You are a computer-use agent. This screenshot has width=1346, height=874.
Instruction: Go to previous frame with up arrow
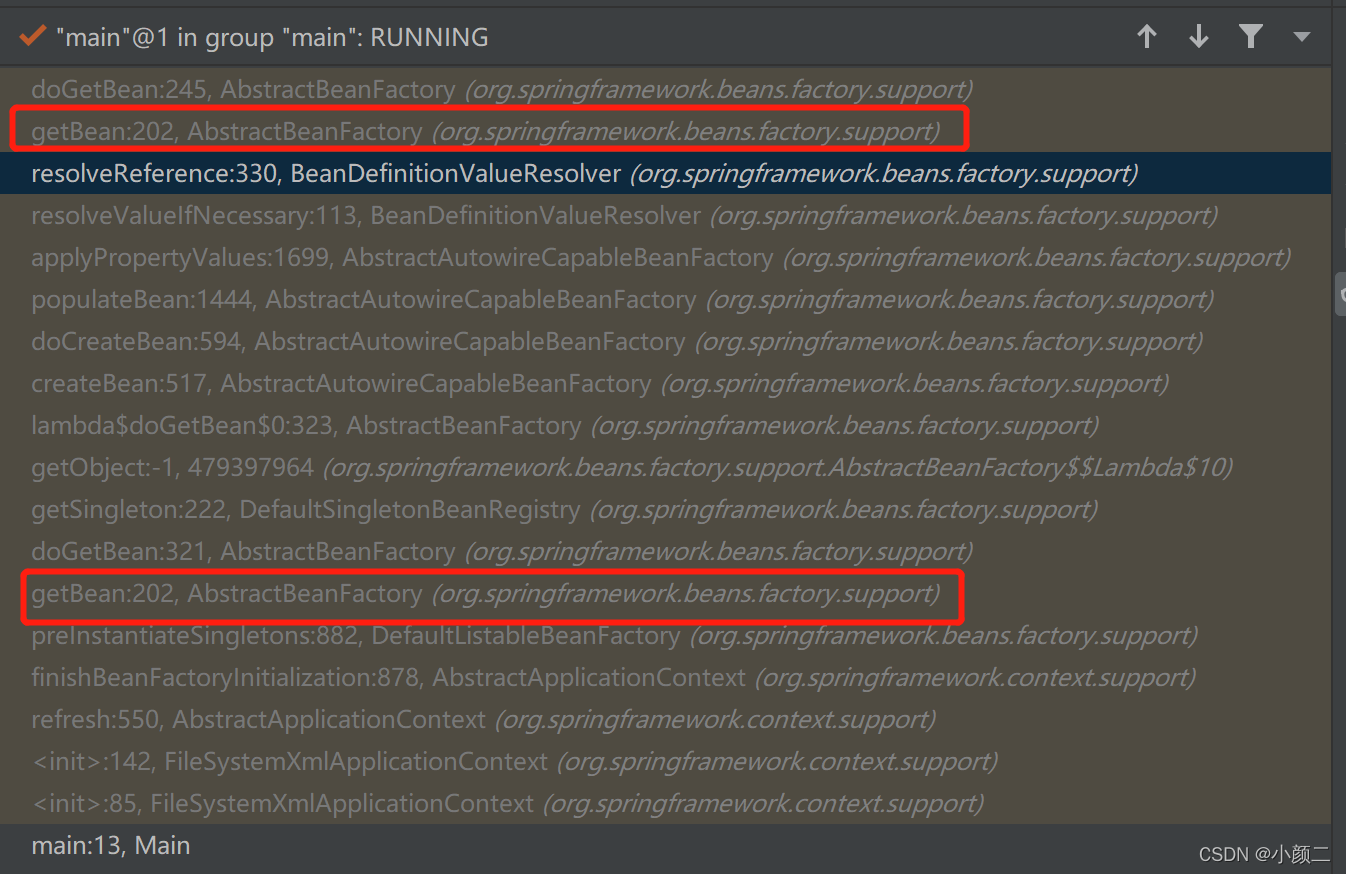tap(1147, 37)
